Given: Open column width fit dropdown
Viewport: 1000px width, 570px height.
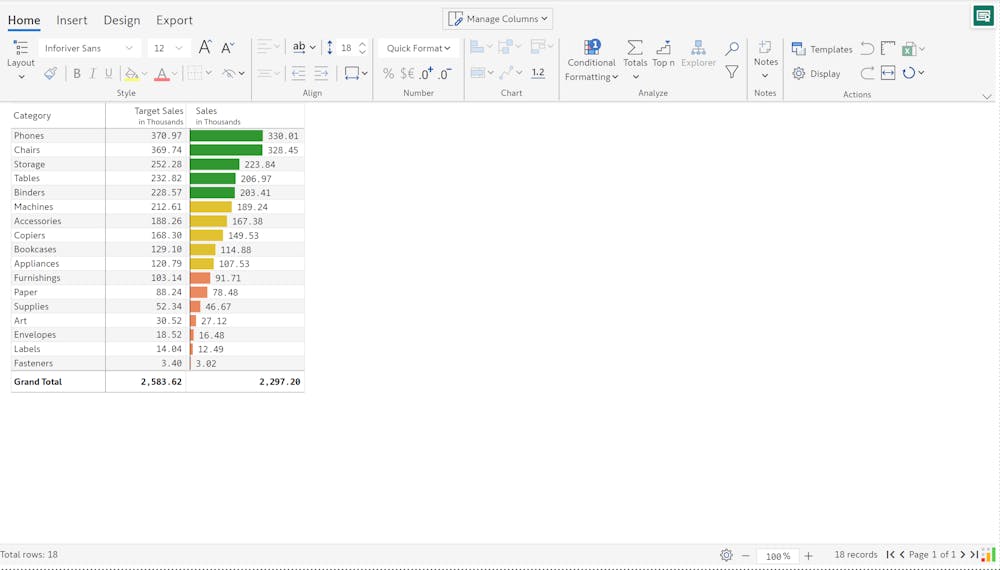Looking at the screenshot, I should tap(355, 73).
